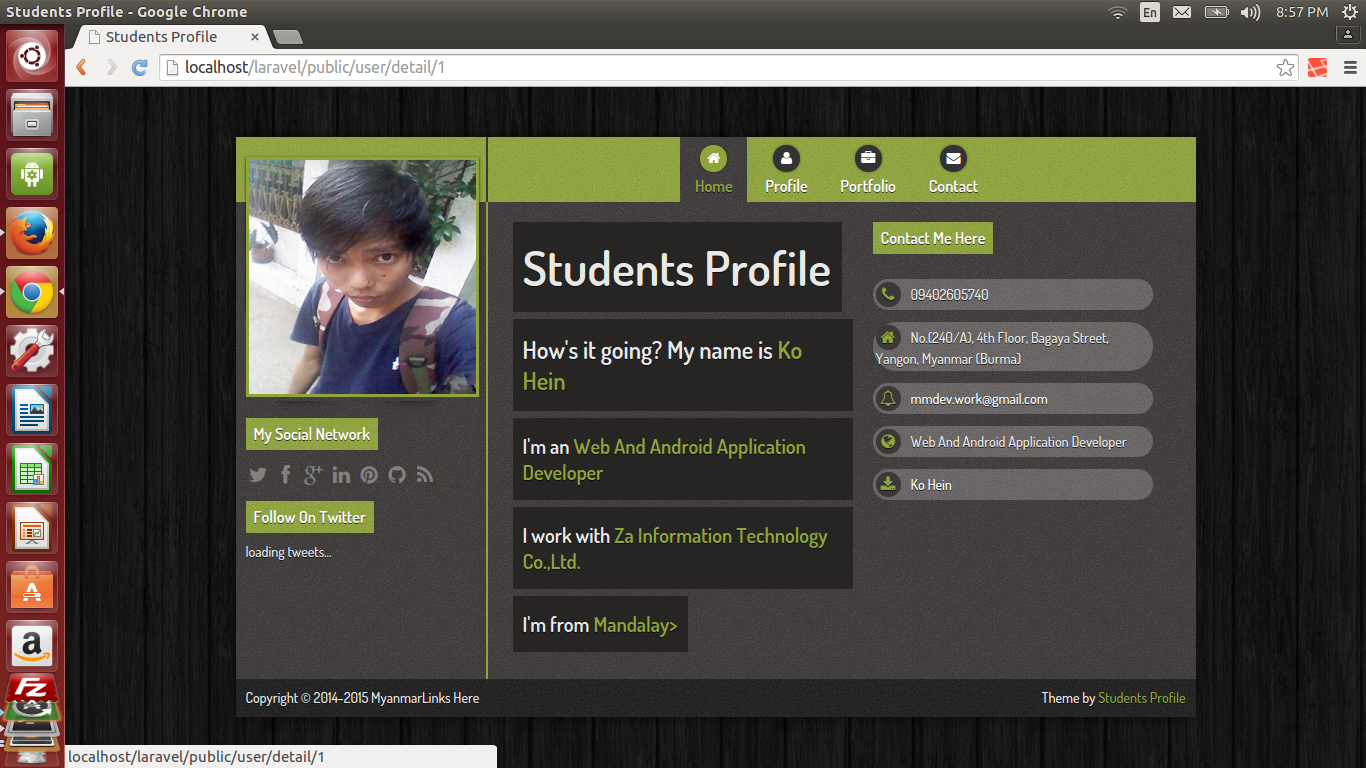Image resolution: width=1366 pixels, height=768 pixels.
Task: Open Firefox from the launcher dock
Action: (31, 232)
